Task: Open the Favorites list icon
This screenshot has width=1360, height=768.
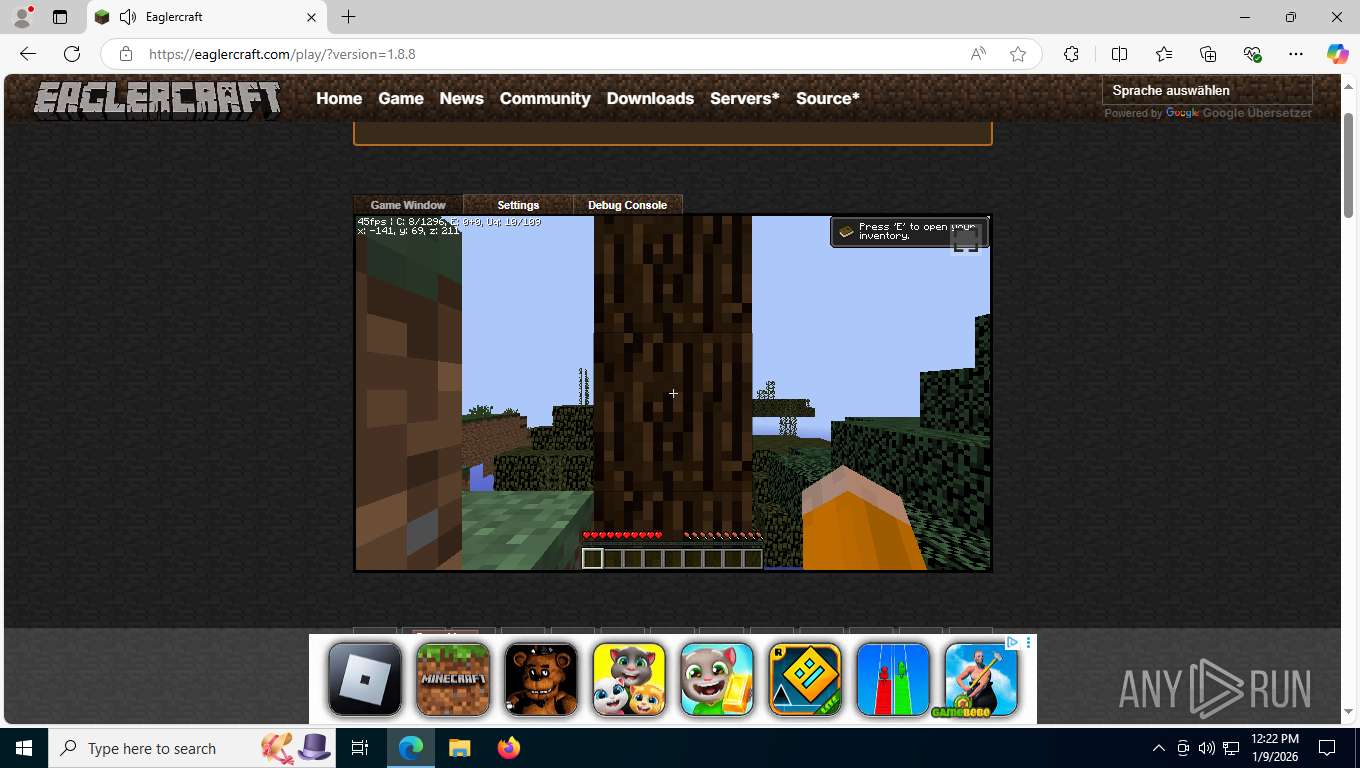Action: pos(1164,54)
